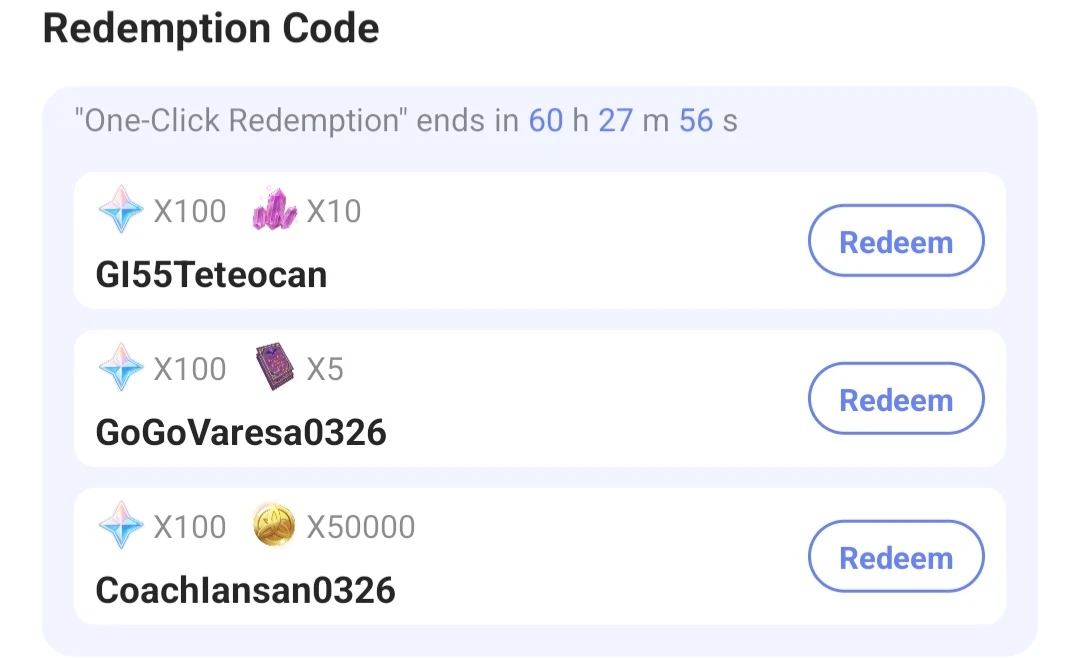The height and width of the screenshot is (658, 1080).
Task: Click the Redemption Code page heading
Action: click(210, 28)
